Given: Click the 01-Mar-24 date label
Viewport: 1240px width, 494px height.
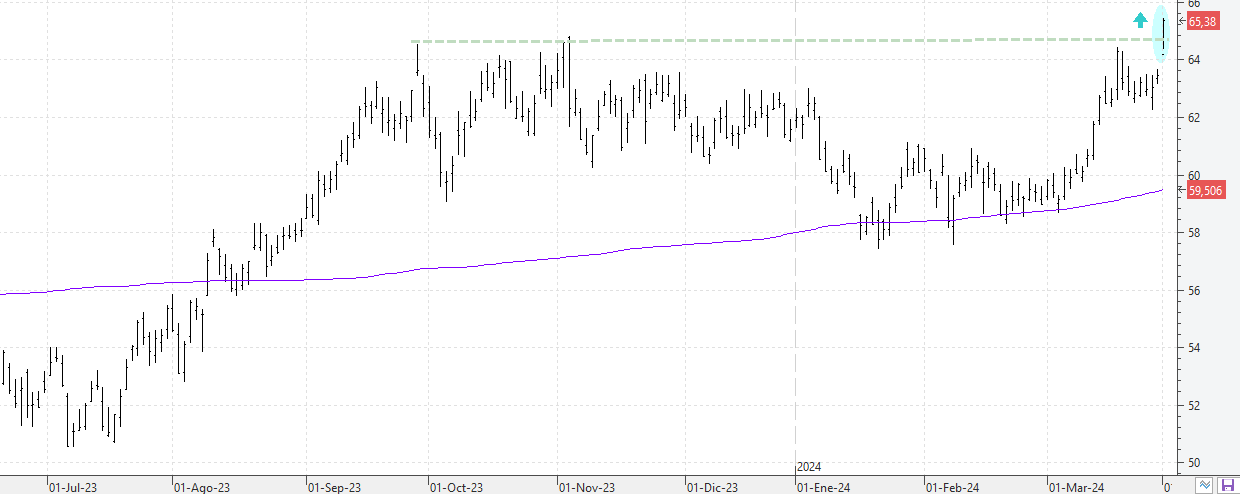Looking at the screenshot, I should pos(1075,487).
